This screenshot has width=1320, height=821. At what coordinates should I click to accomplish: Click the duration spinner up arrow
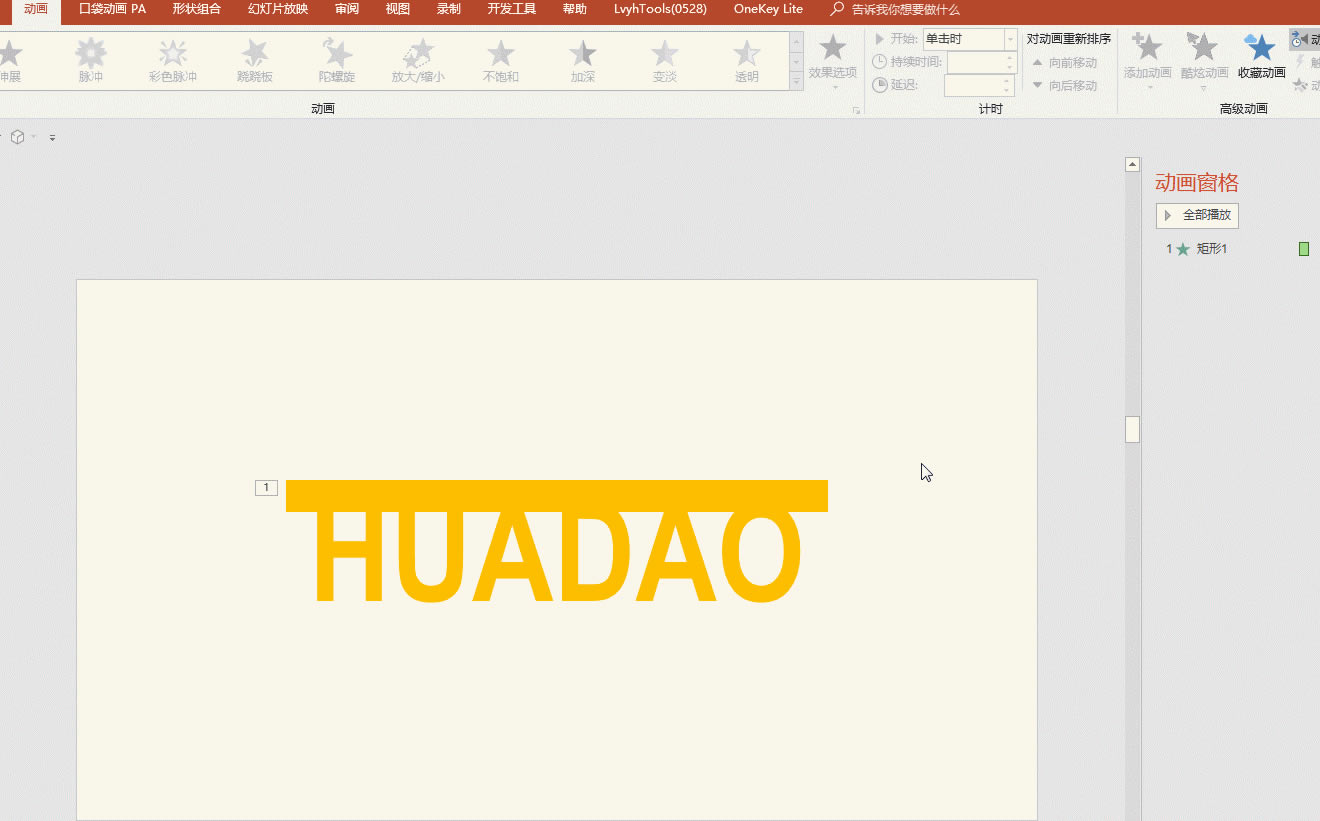tap(1009, 57)
